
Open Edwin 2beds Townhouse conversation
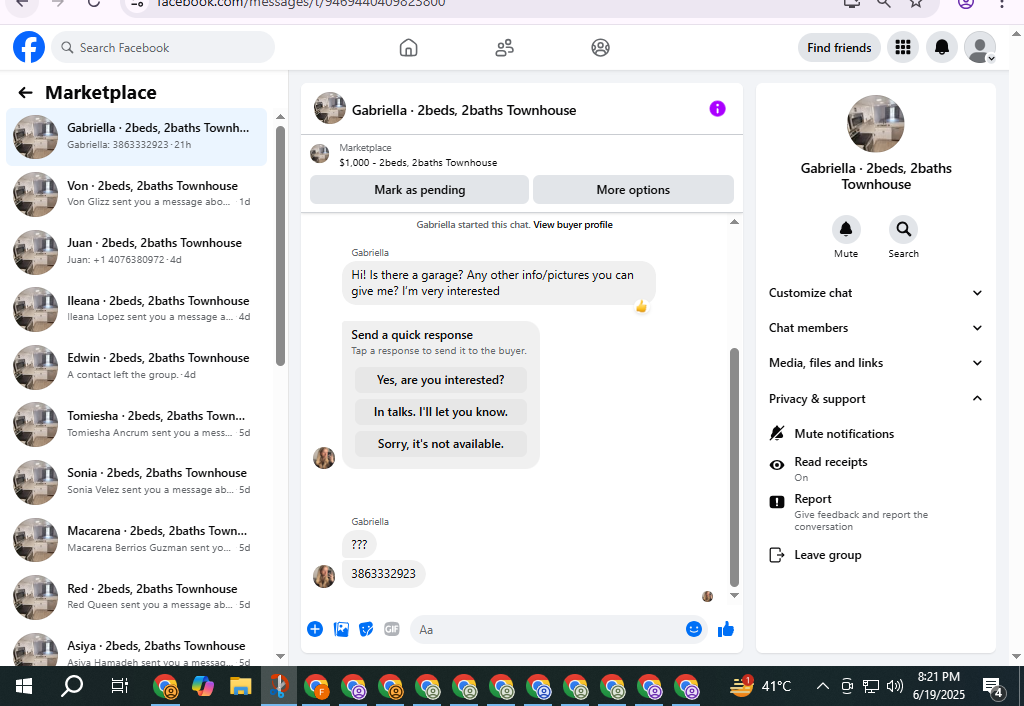pos(136,366)
